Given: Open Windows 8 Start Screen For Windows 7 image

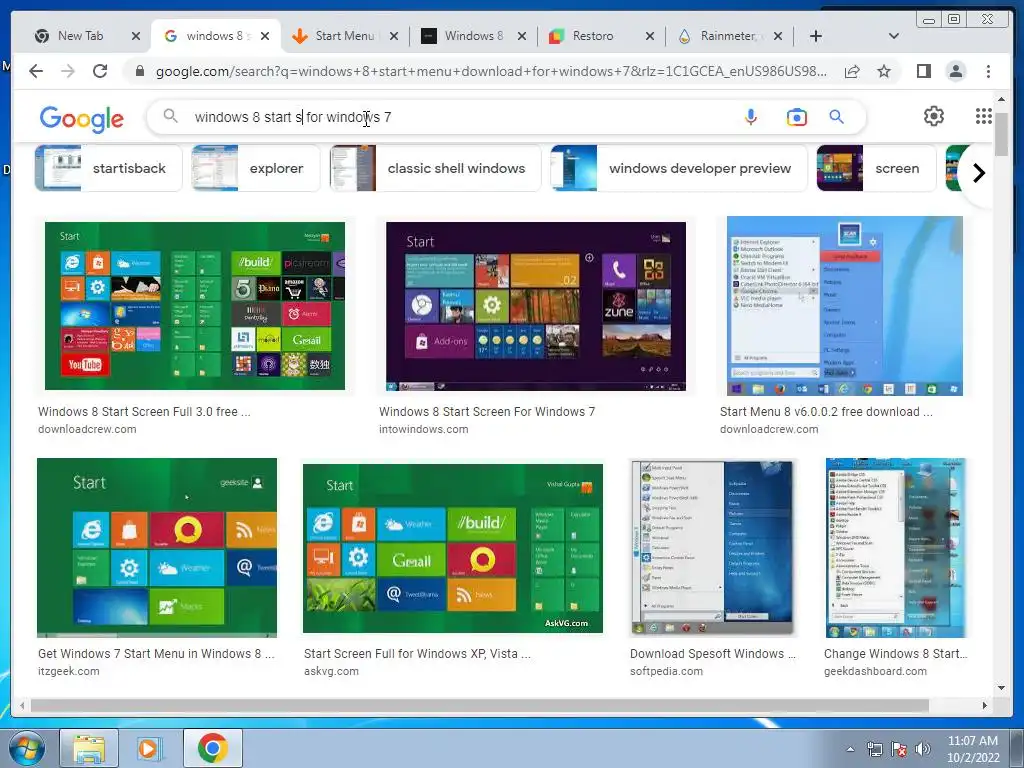Looking at the screenshot, I should pos(536,306).
